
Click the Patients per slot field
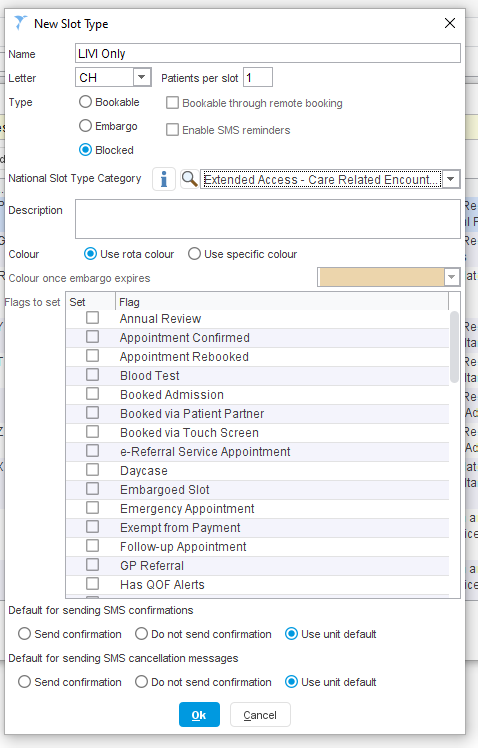(258, 77)
